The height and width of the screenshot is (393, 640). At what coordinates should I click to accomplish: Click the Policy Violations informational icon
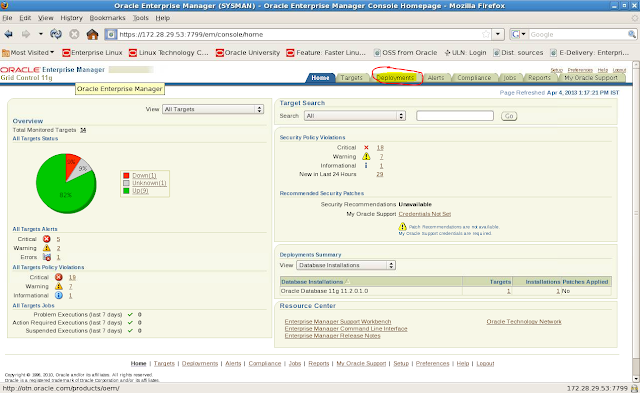[x=59, y=295]
